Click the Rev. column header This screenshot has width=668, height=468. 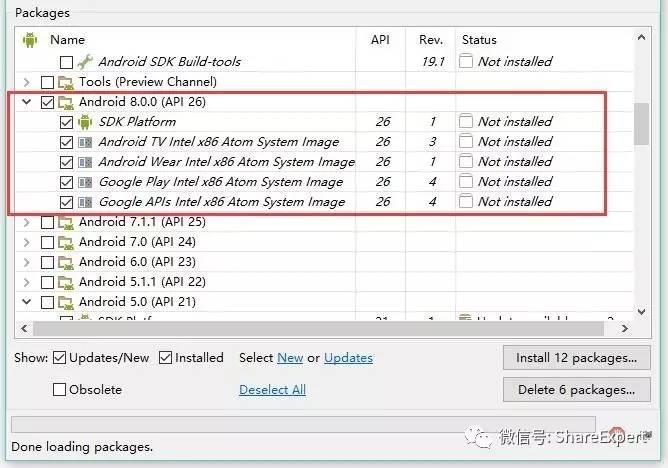coord(431,40)
